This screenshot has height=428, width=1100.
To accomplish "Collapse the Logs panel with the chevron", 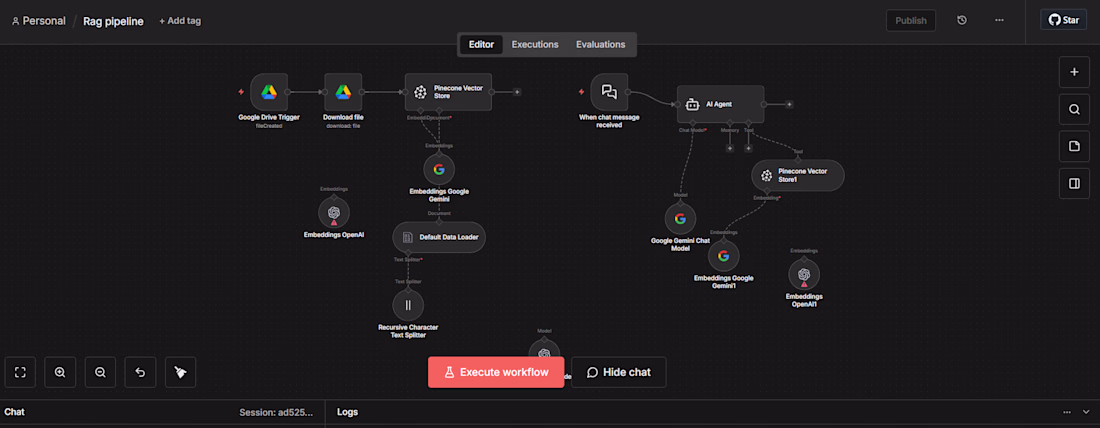I will (x=1086, y=412).
